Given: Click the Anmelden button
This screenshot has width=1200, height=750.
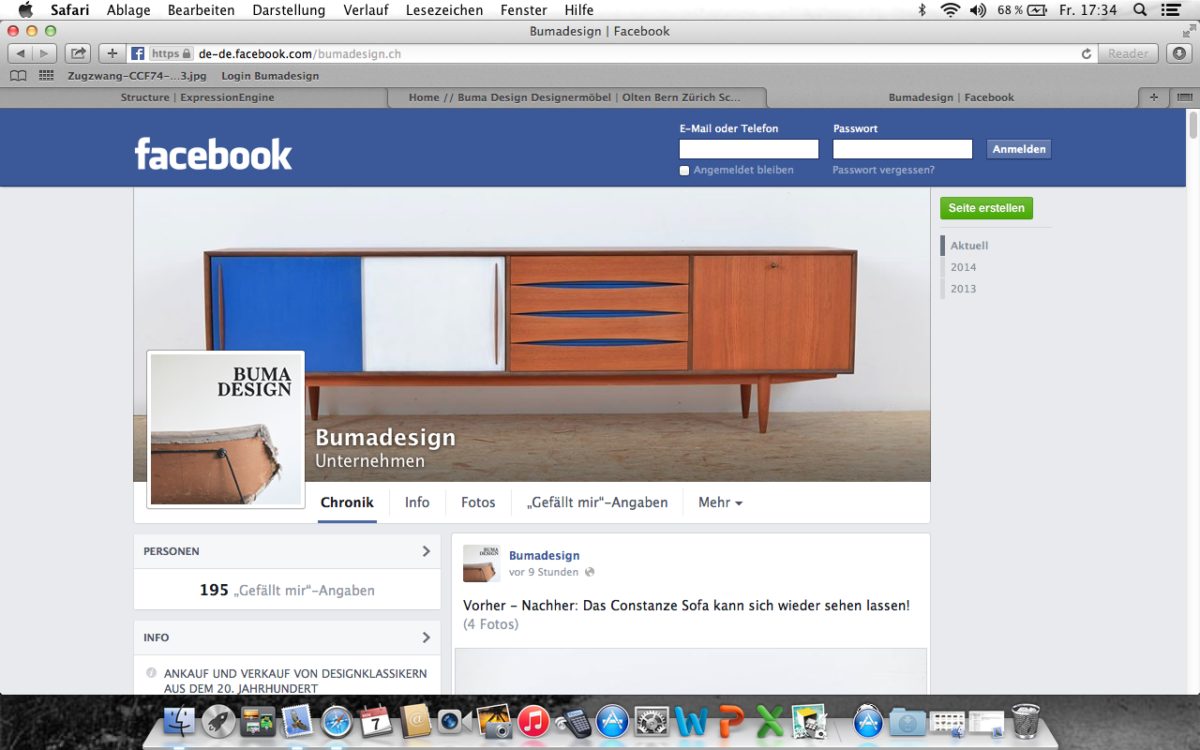Looking at the screenshot, I should coord(1019,149).
